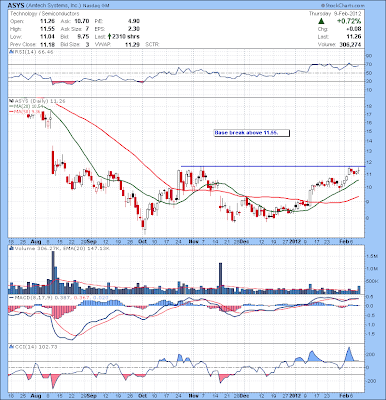The height and width of the screenshot is (400, 386).
Task: Click the ASYS ticker symbol title
Action: coord(16,6)
